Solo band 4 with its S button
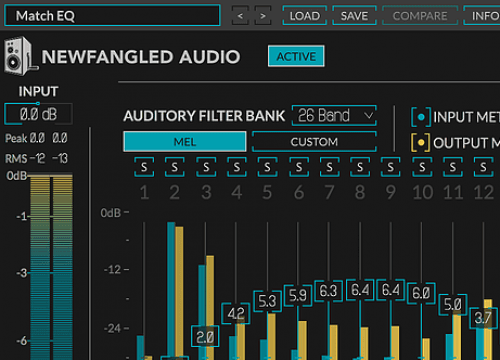The image size is (500, 360). [237, 167]
